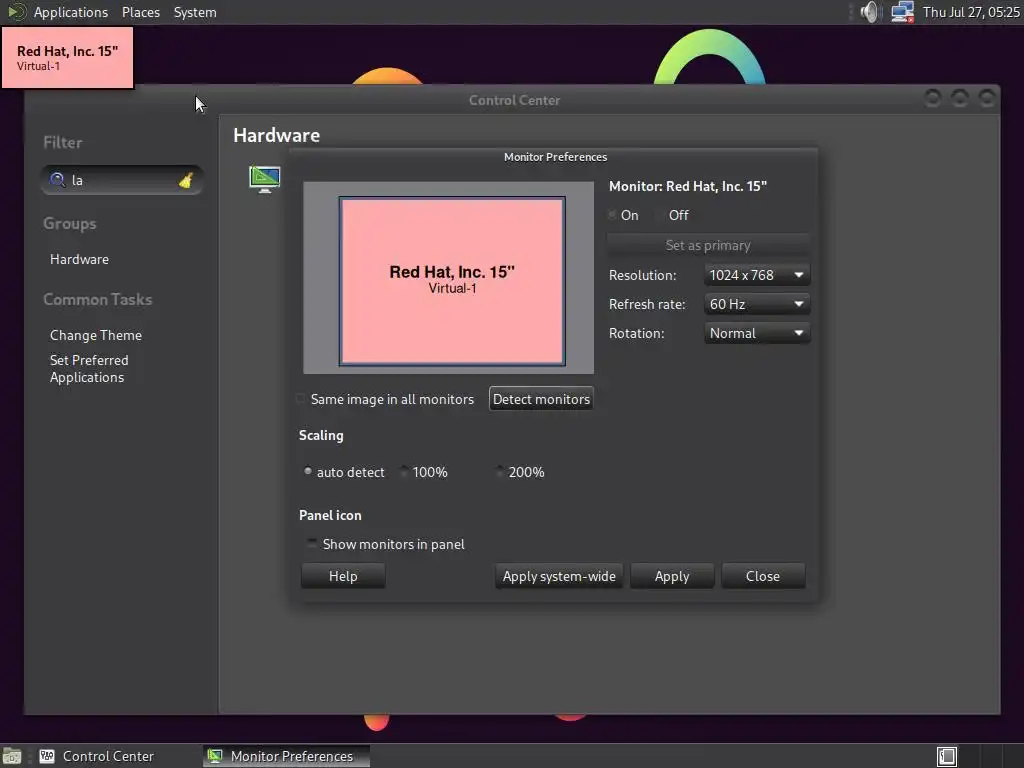Open the Resolution dropdown showing 1024 x 768
The width and height of the screenshot is (1024, 768).
click(x=757, y=275)
